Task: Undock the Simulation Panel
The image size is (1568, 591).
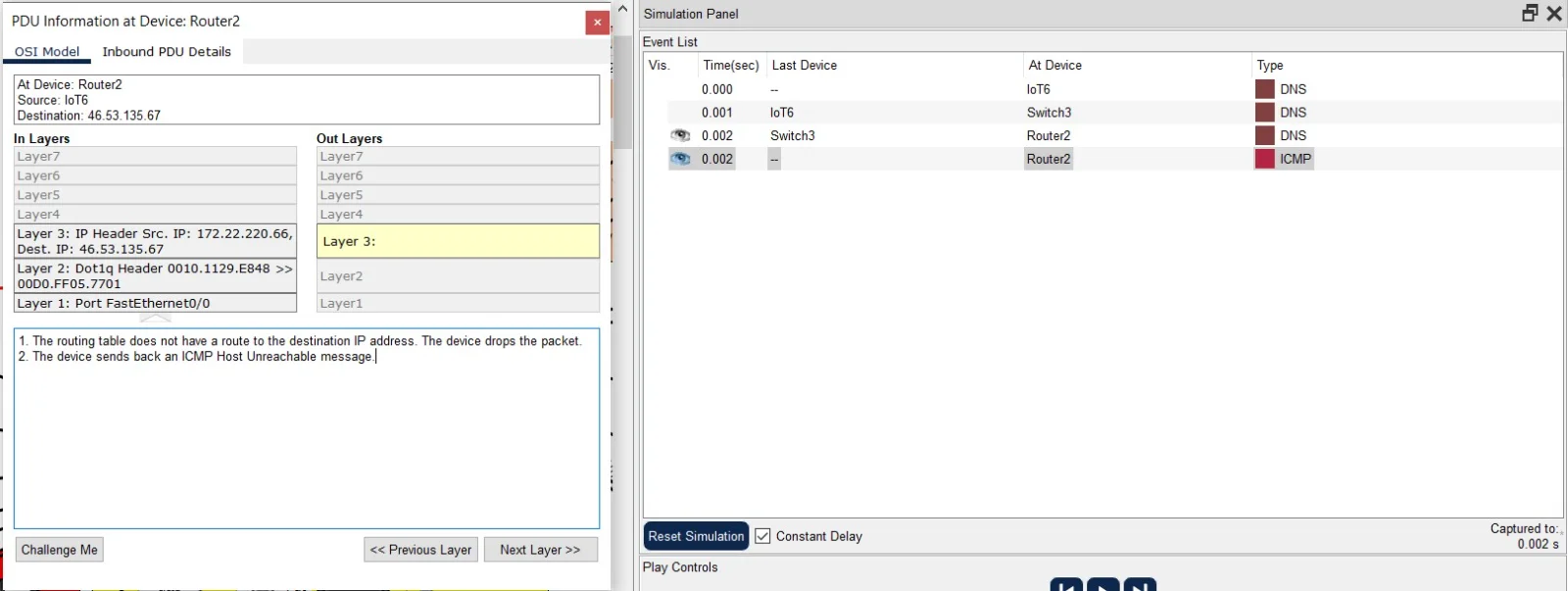Action: 1530,13
